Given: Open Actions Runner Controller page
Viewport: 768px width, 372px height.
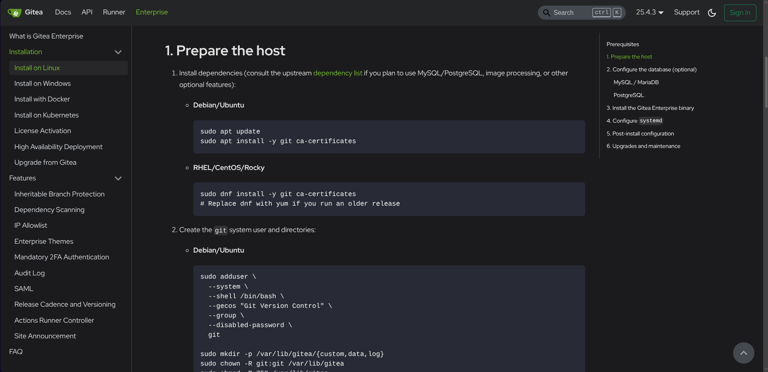Looking at the screenshot, I should [x=54, y=321].
